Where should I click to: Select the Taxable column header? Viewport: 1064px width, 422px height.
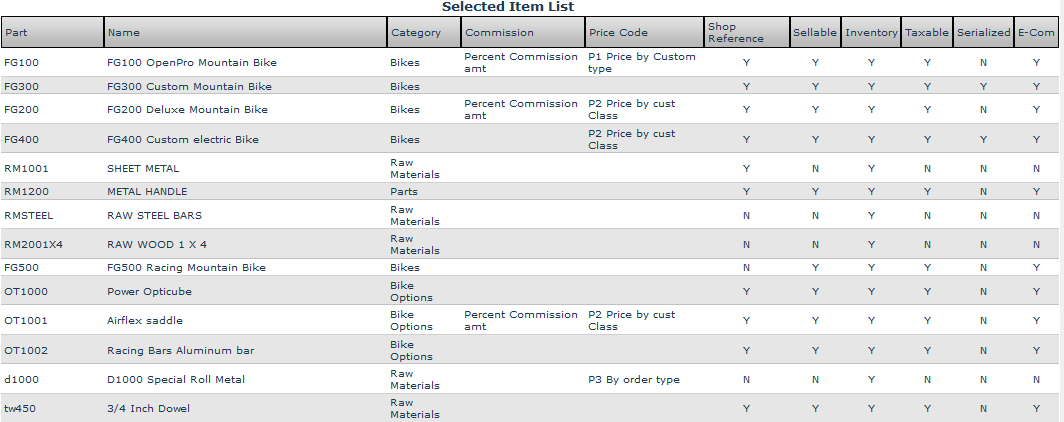pyautogui.click(x=927, y=32)
